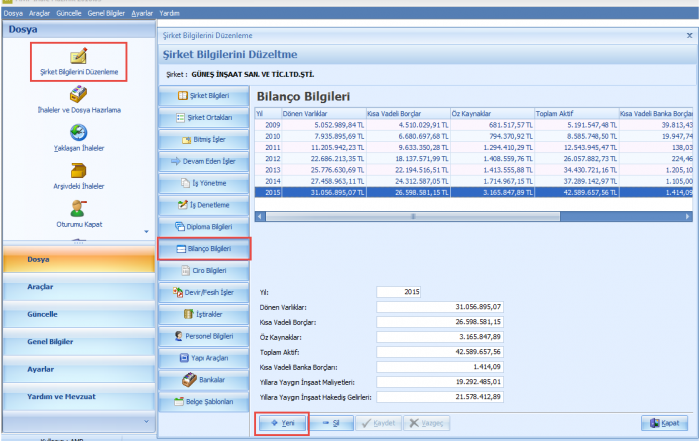Open the Dosya menu
Viewport: 700px width, 441px height.
coord(12,14)
